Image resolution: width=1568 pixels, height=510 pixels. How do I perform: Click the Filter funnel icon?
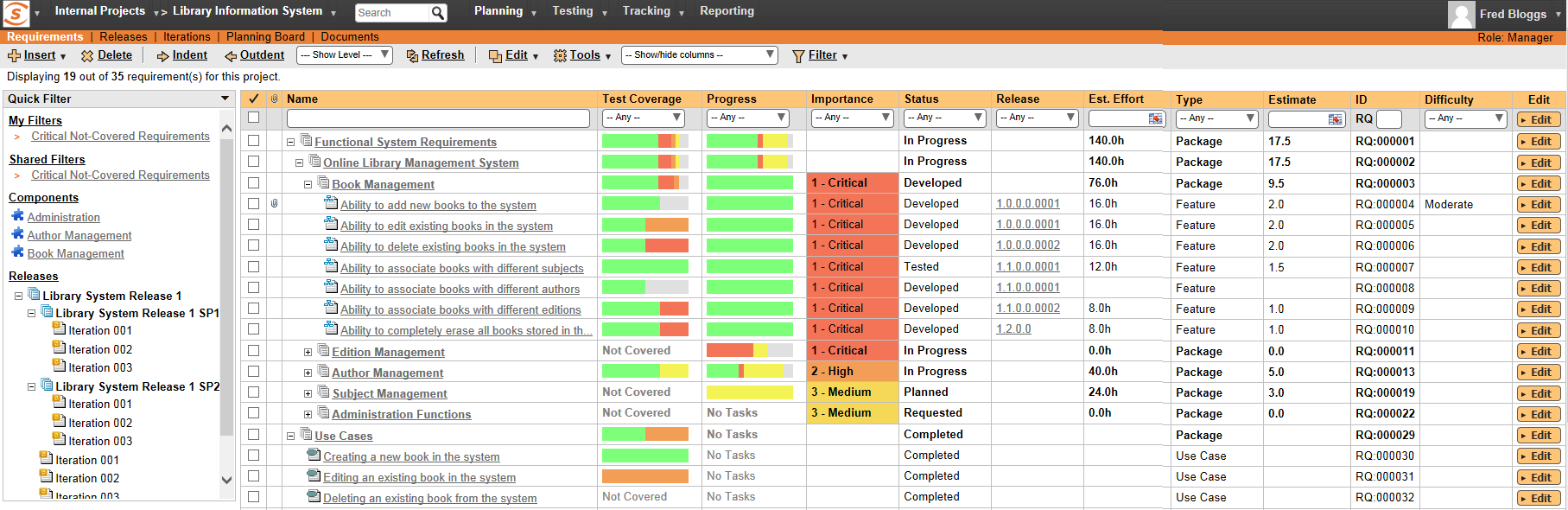[x=798, y=56]
